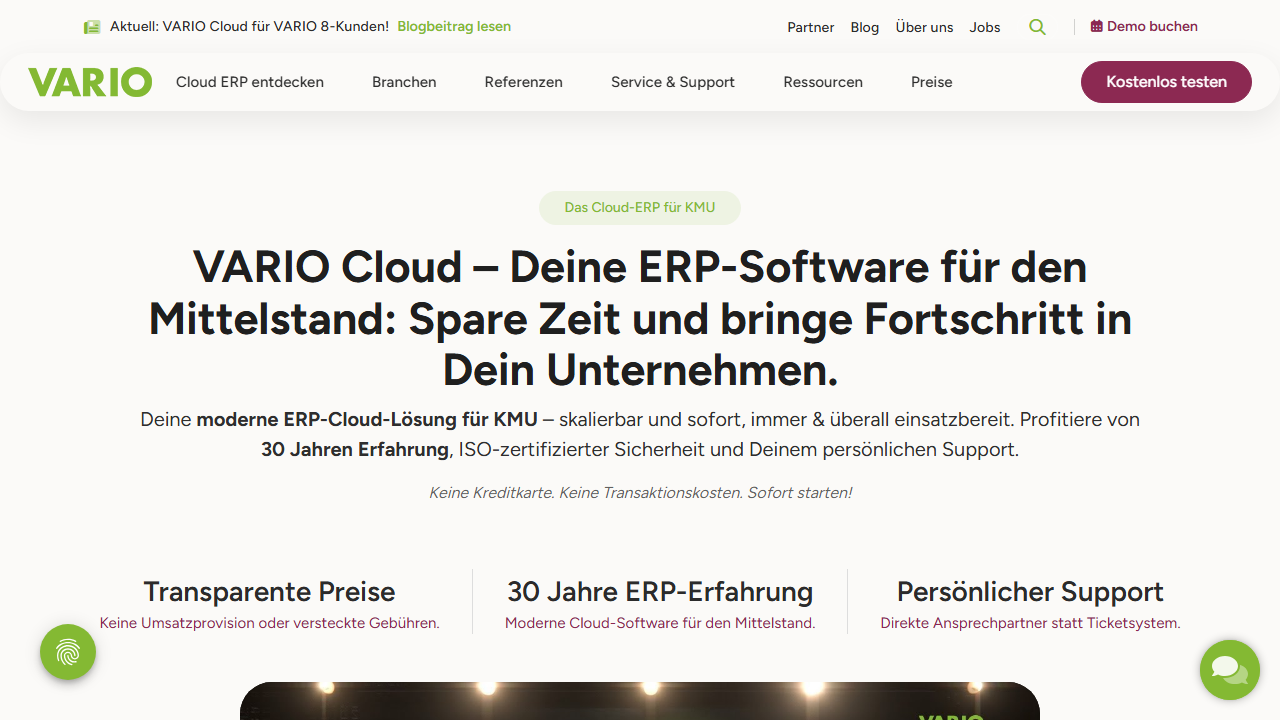Open the Partner link
The image size is (1280, 720).
pos(811,27)
